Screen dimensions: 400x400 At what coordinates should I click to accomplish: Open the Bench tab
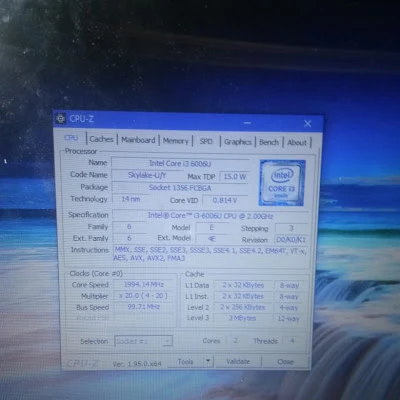tap(269, 142)
